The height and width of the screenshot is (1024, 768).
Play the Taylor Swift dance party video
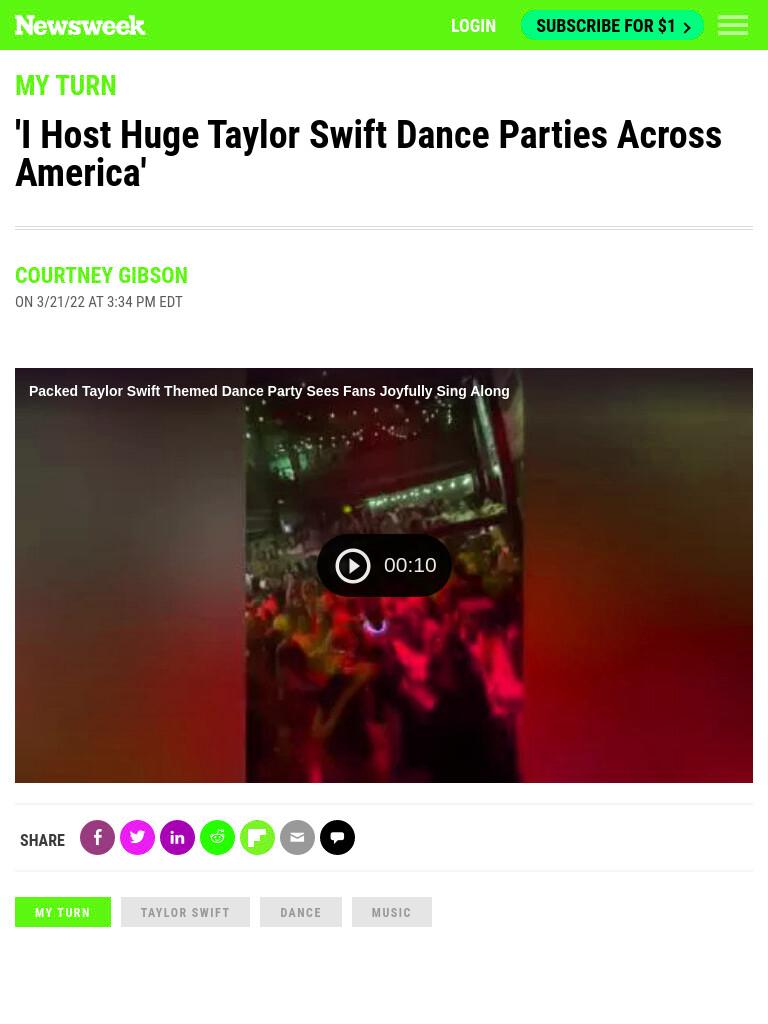pyautogui.click(x=384, y=565)
